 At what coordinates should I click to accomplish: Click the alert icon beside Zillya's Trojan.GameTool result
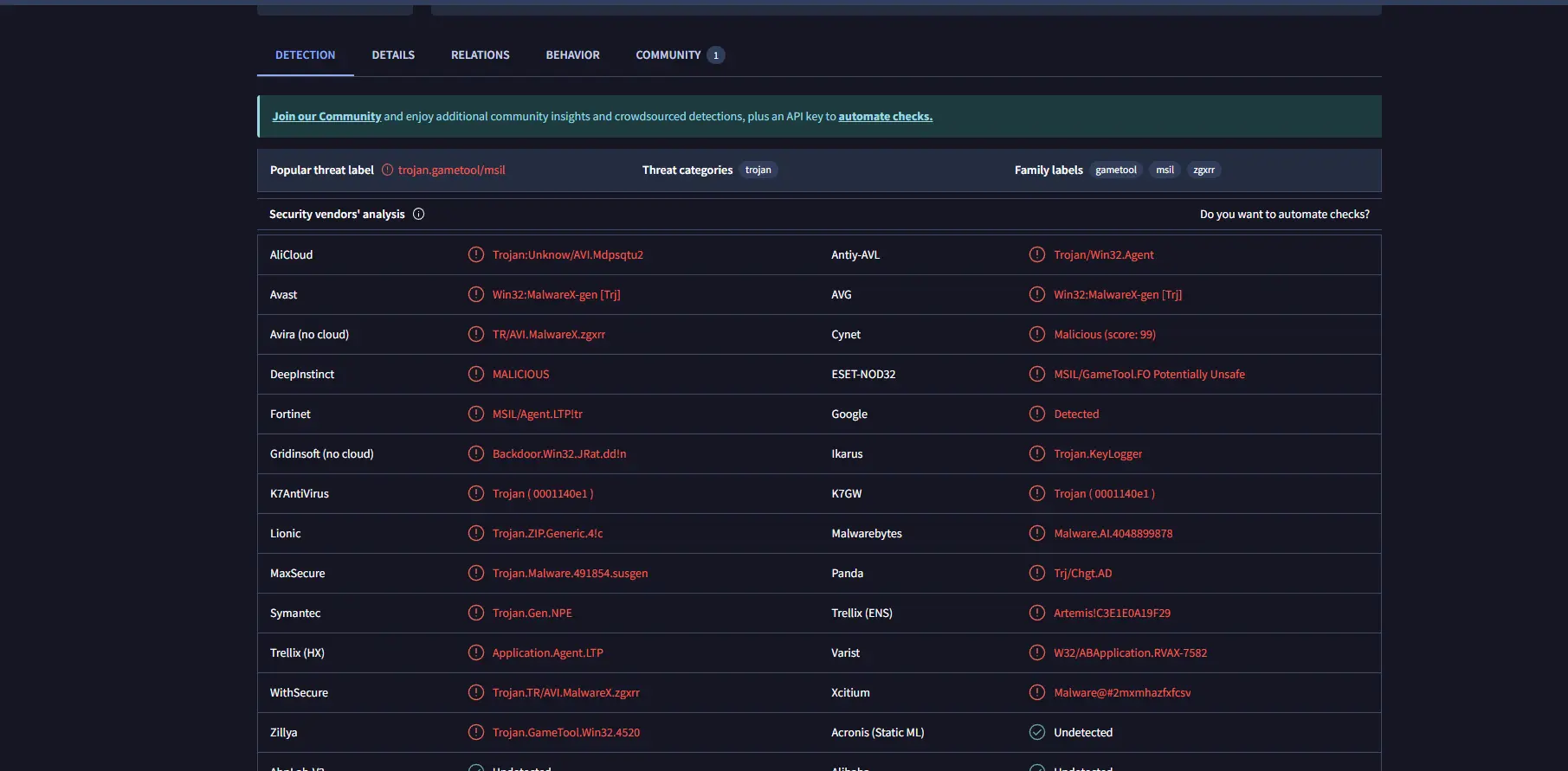tap(475, 732)
